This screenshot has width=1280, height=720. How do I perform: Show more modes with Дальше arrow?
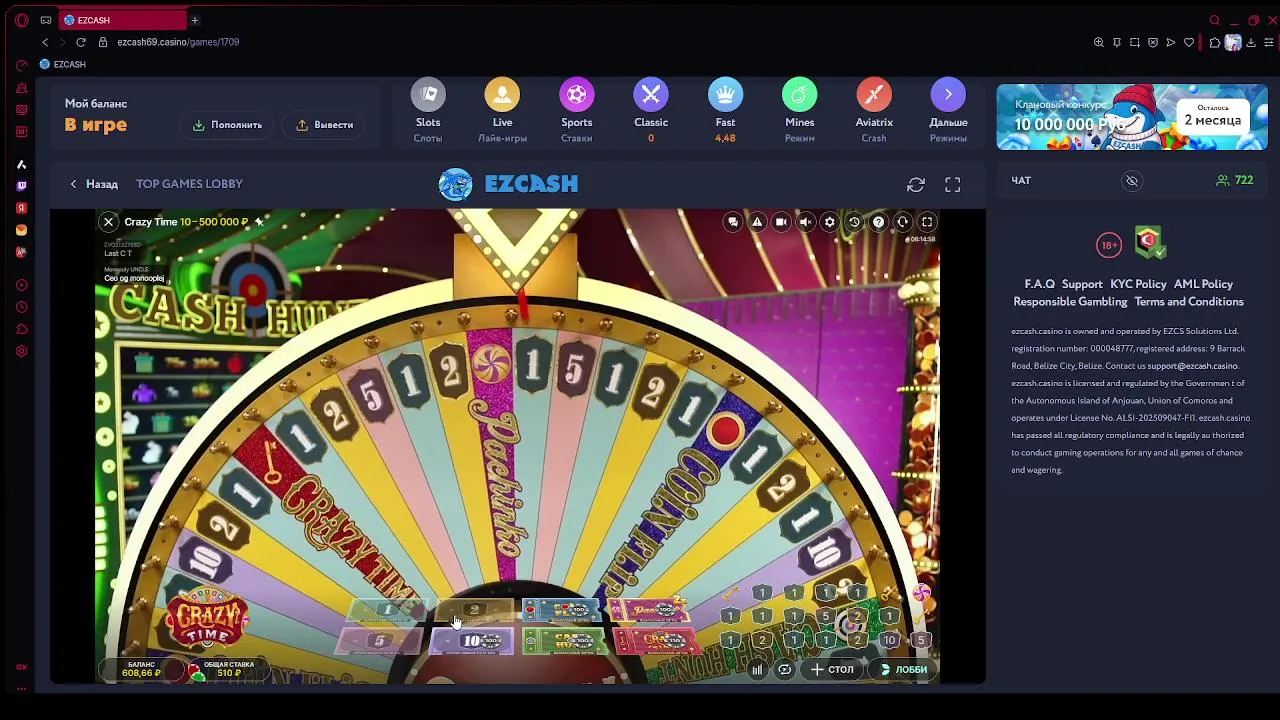pos(948,110)
